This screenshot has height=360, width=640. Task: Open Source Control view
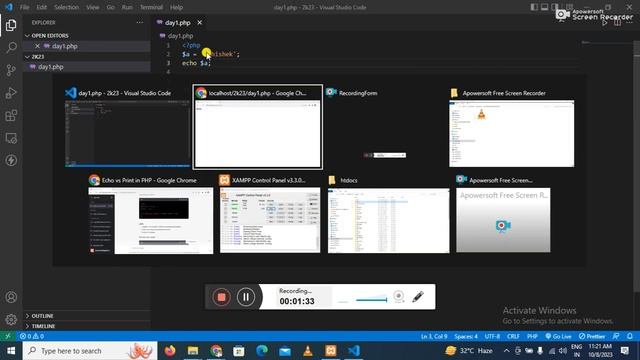[x=11, y=70]
